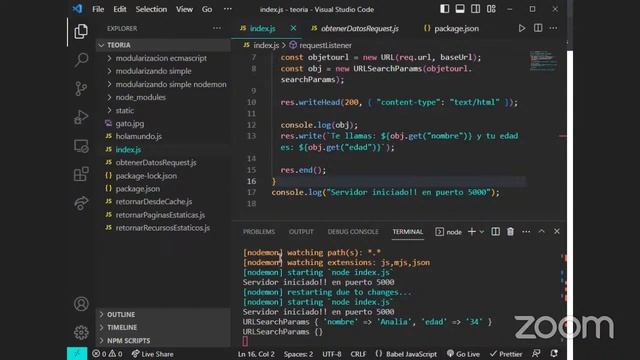
Task: Click the feedback icon in status bar
Action: click(x=536, y=354)
